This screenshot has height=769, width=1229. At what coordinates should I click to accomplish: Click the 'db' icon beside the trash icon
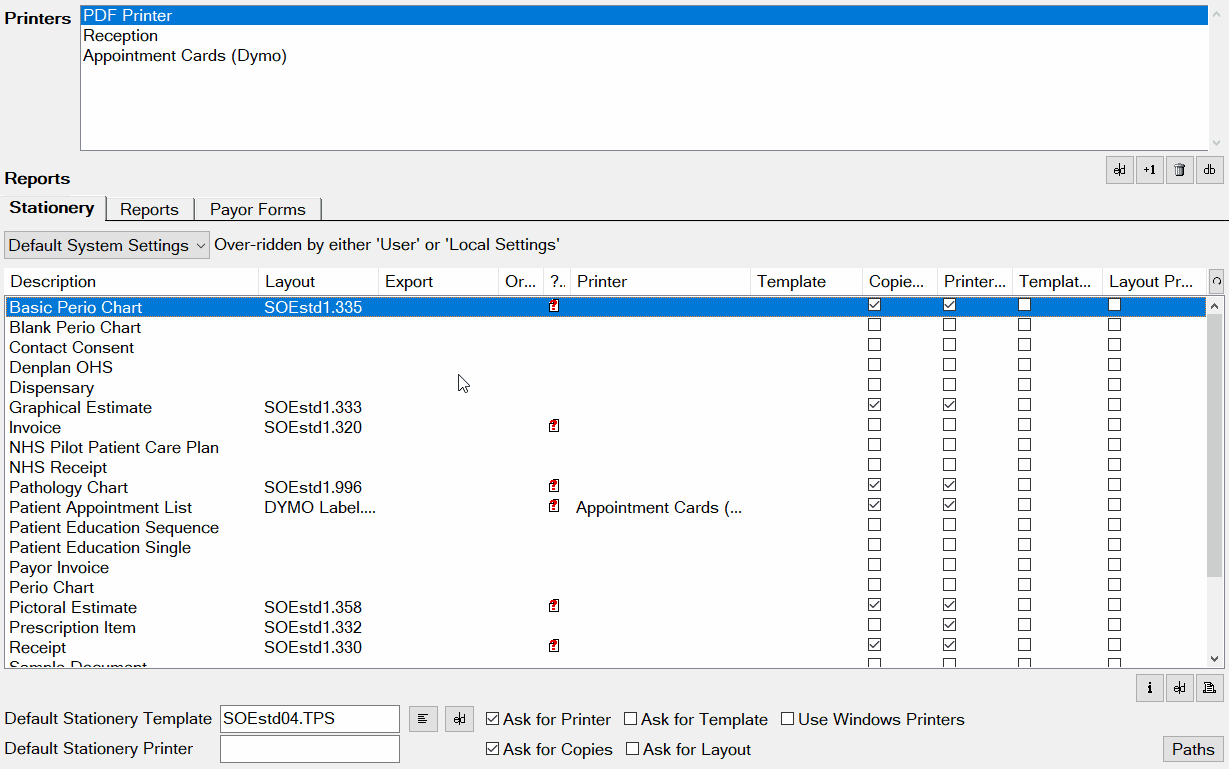pos(1209,170)
